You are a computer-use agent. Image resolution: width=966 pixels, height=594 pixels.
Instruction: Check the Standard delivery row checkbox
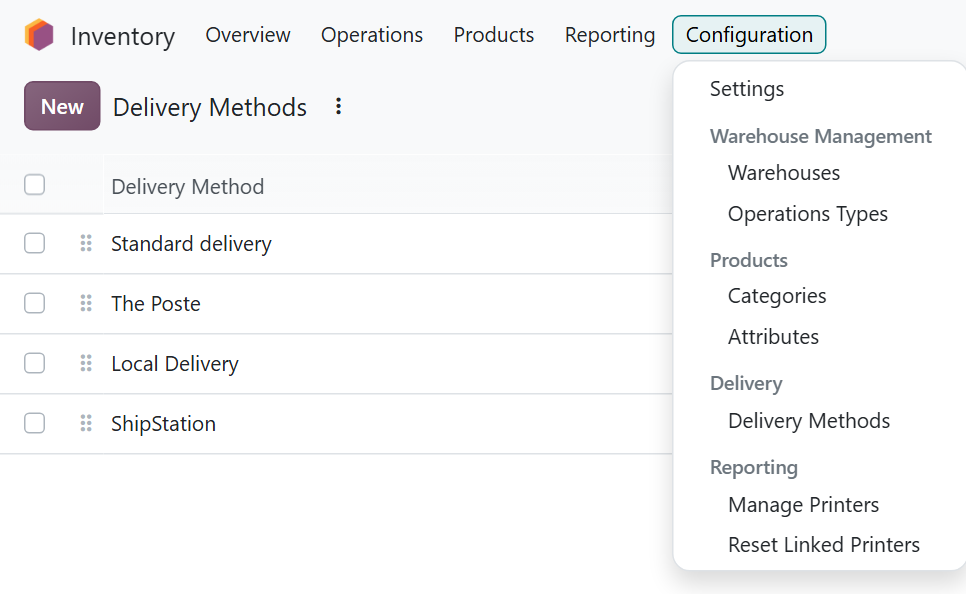tap(34, 243)
